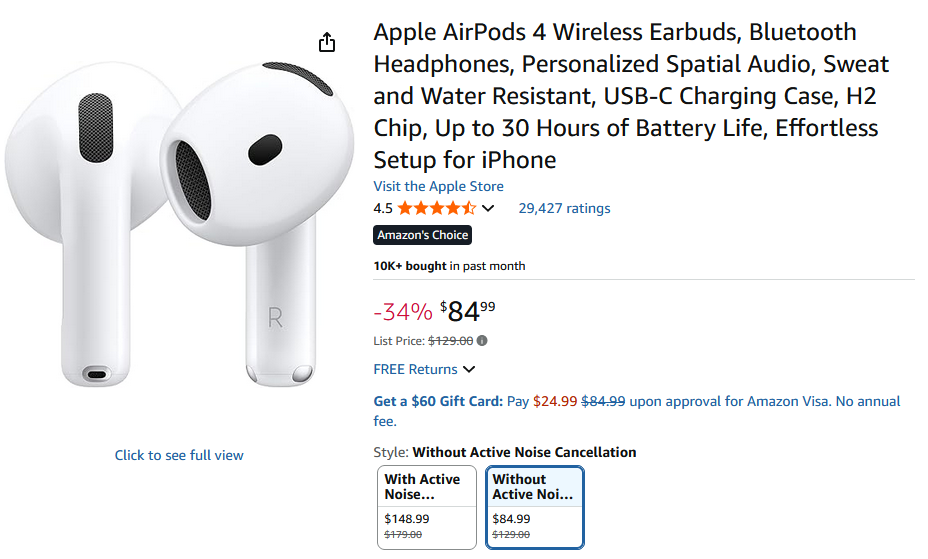Expand the FREE Returns chevron
Image resolution: width=928 pixels, height=559 pixels.
pyautogui.click(x=469, y=370)
